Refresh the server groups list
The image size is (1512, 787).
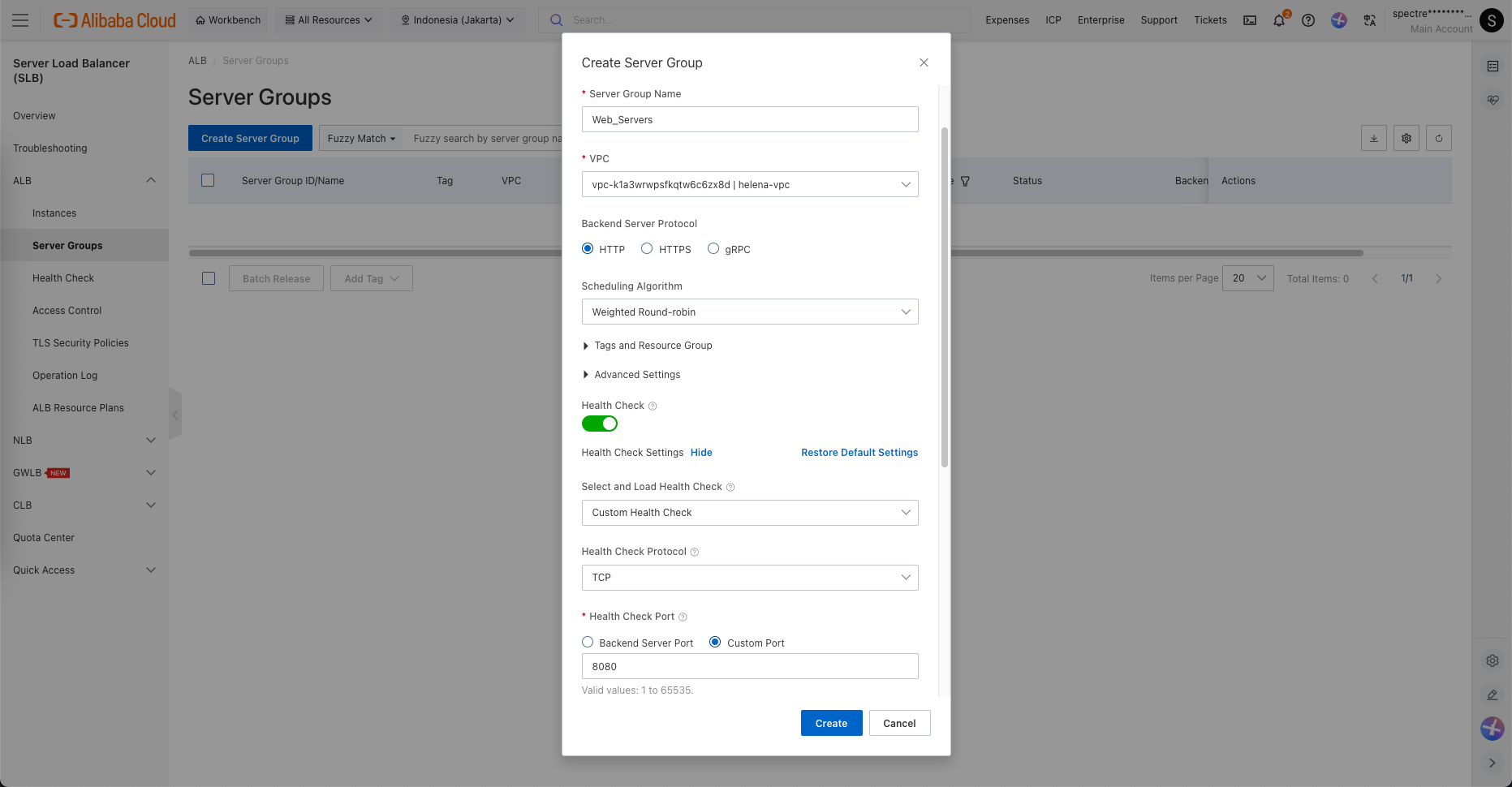click(x=1439, y=138)
